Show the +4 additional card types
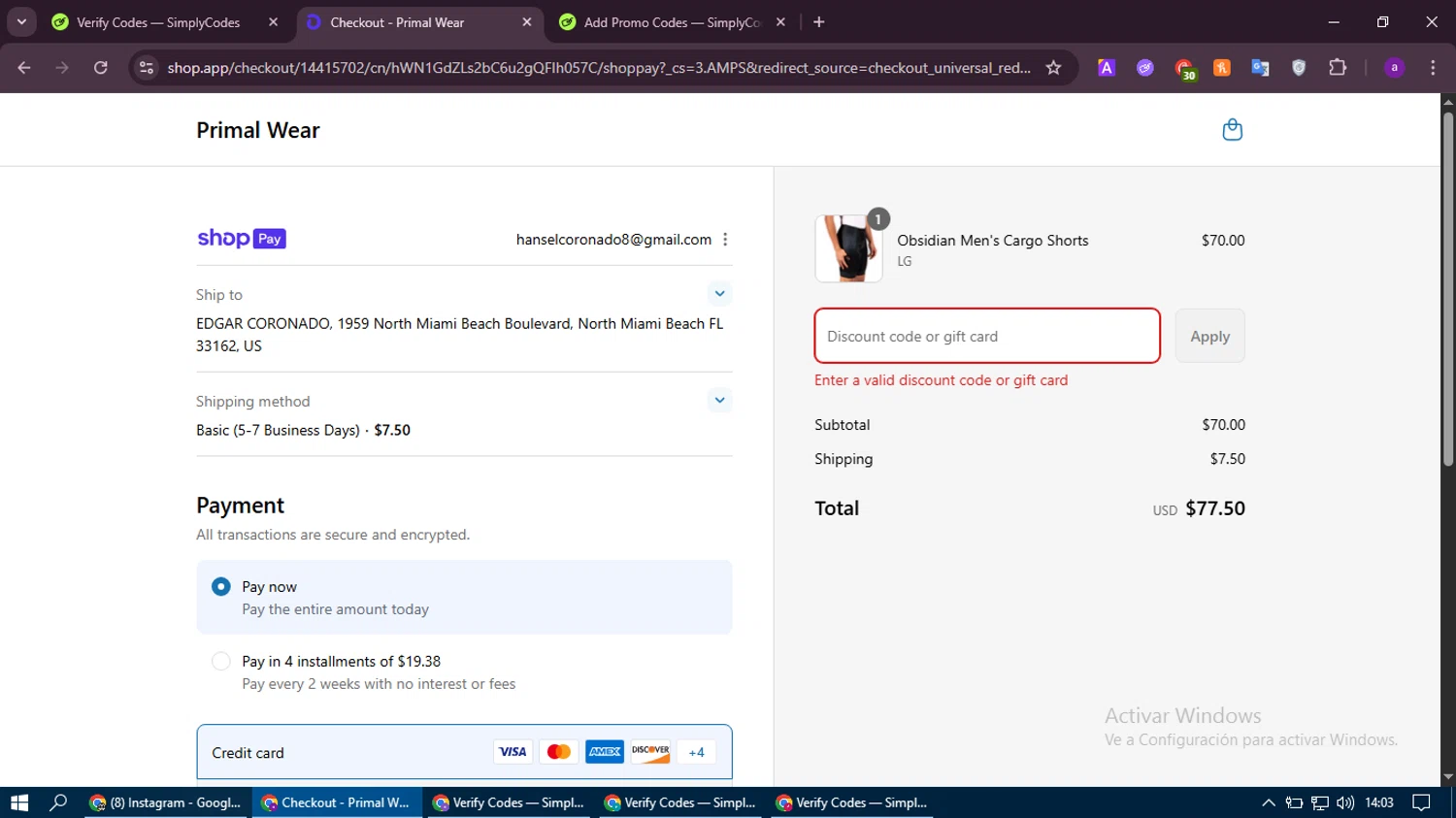Image resolution: width=1456 pixels, height=818 pixels. [696, 752]
